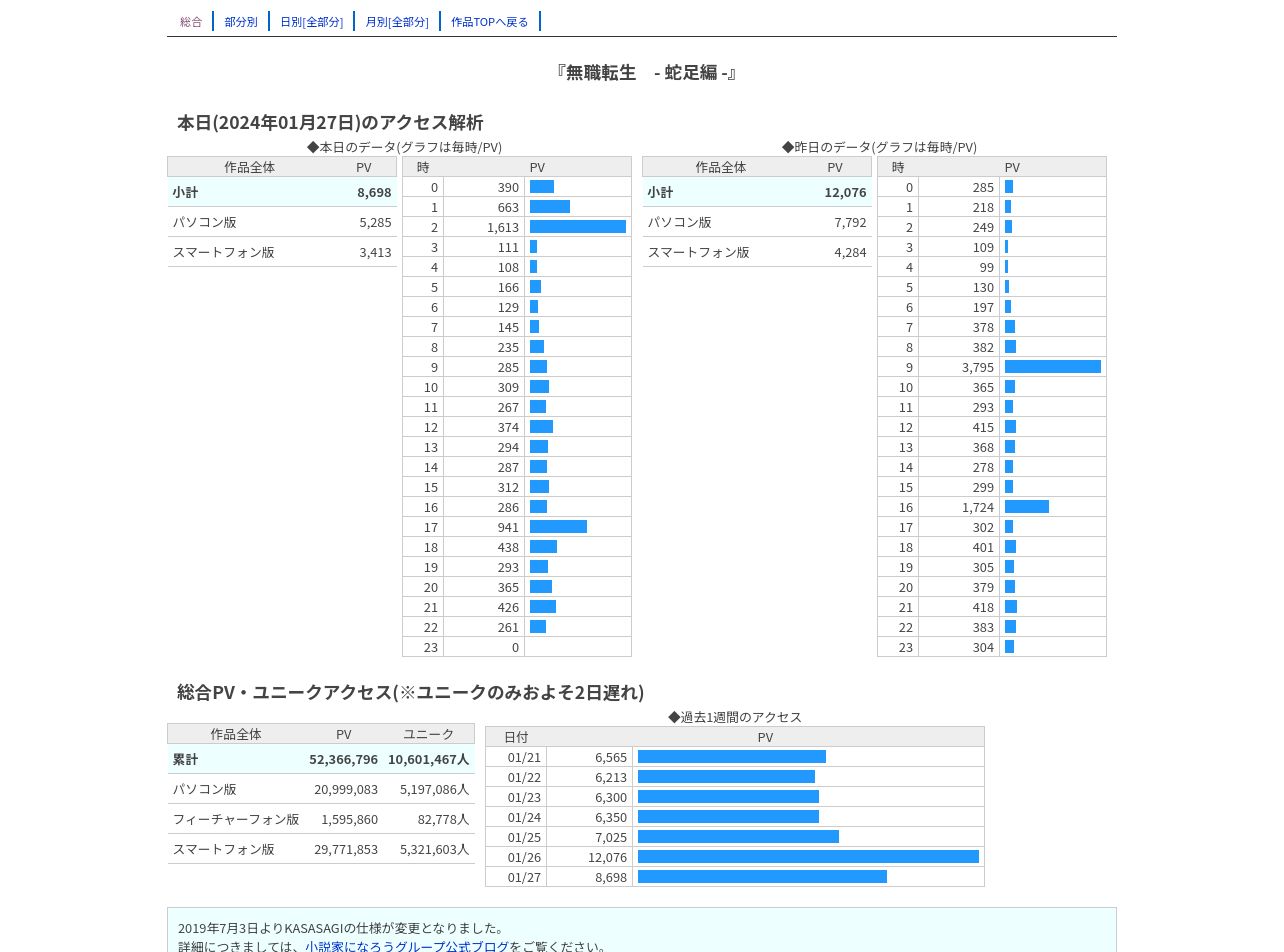1284x952 pixels.
Task: Select cumulative PV total 52,366,796
Action: tap(343, 759)
